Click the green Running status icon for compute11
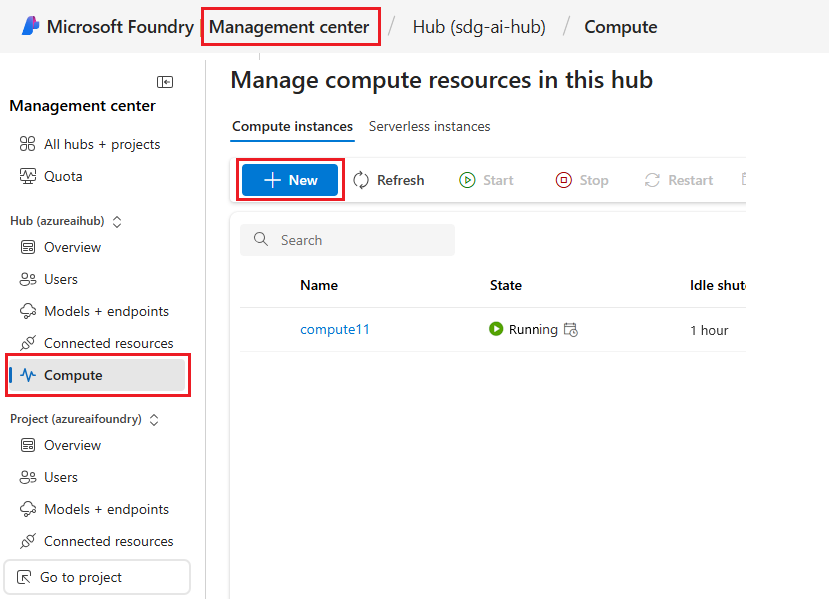Screen dimensions: 829x599 (496, 329)
